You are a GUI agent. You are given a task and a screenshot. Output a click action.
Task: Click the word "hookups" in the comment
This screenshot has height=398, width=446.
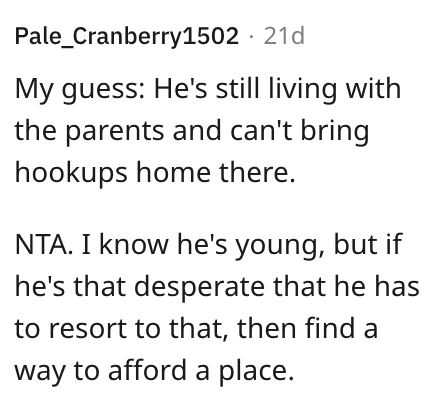pos(71,173)
